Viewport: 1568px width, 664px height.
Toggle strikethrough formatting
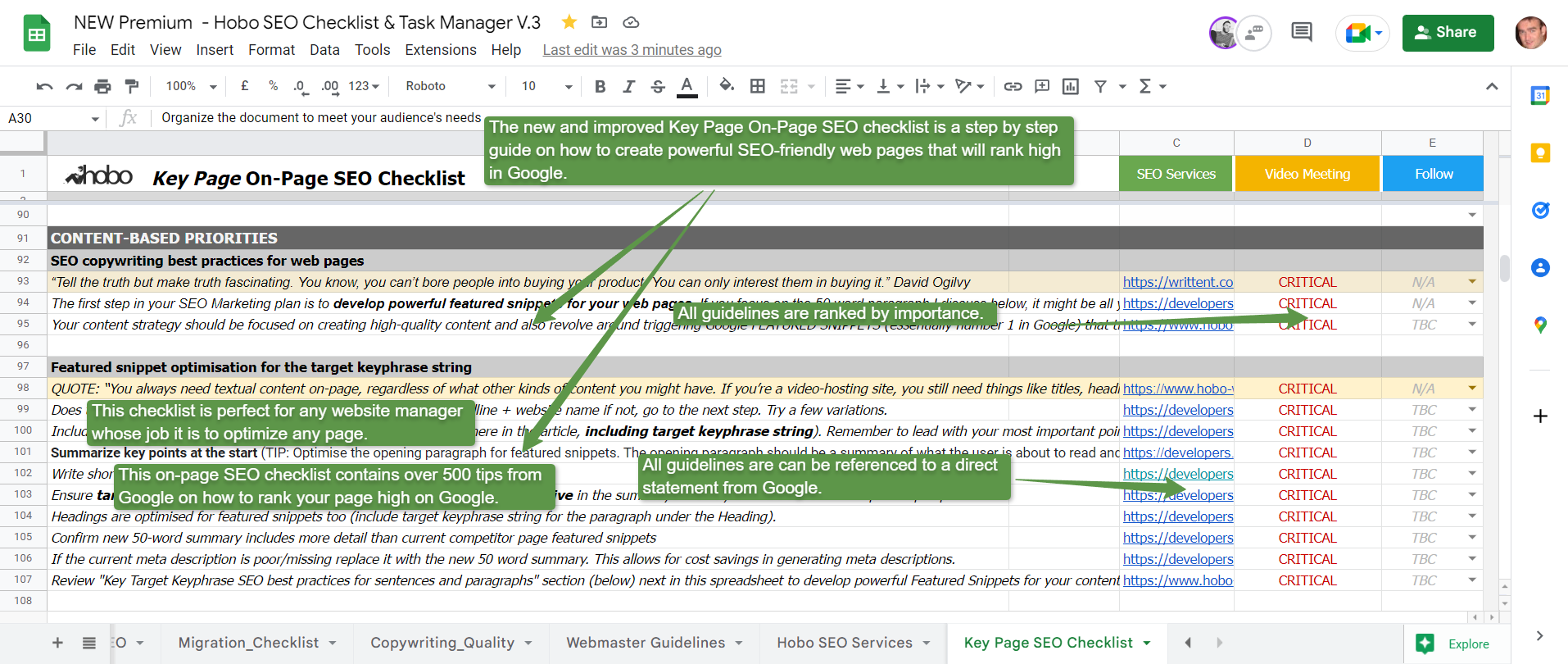coord(658,86)
